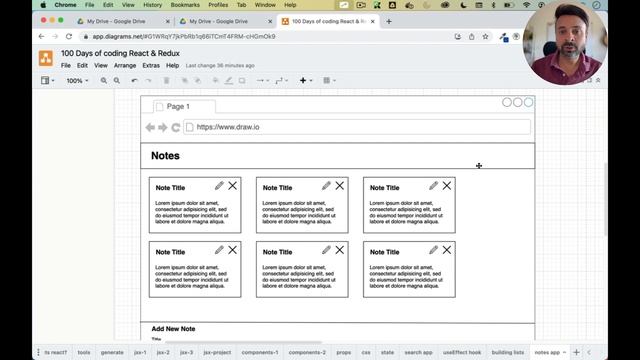The height and width of the screenshot is (360, 640).
Task: Open Chrome menu in macOS menu bar
Action: [x=65, y=5]
